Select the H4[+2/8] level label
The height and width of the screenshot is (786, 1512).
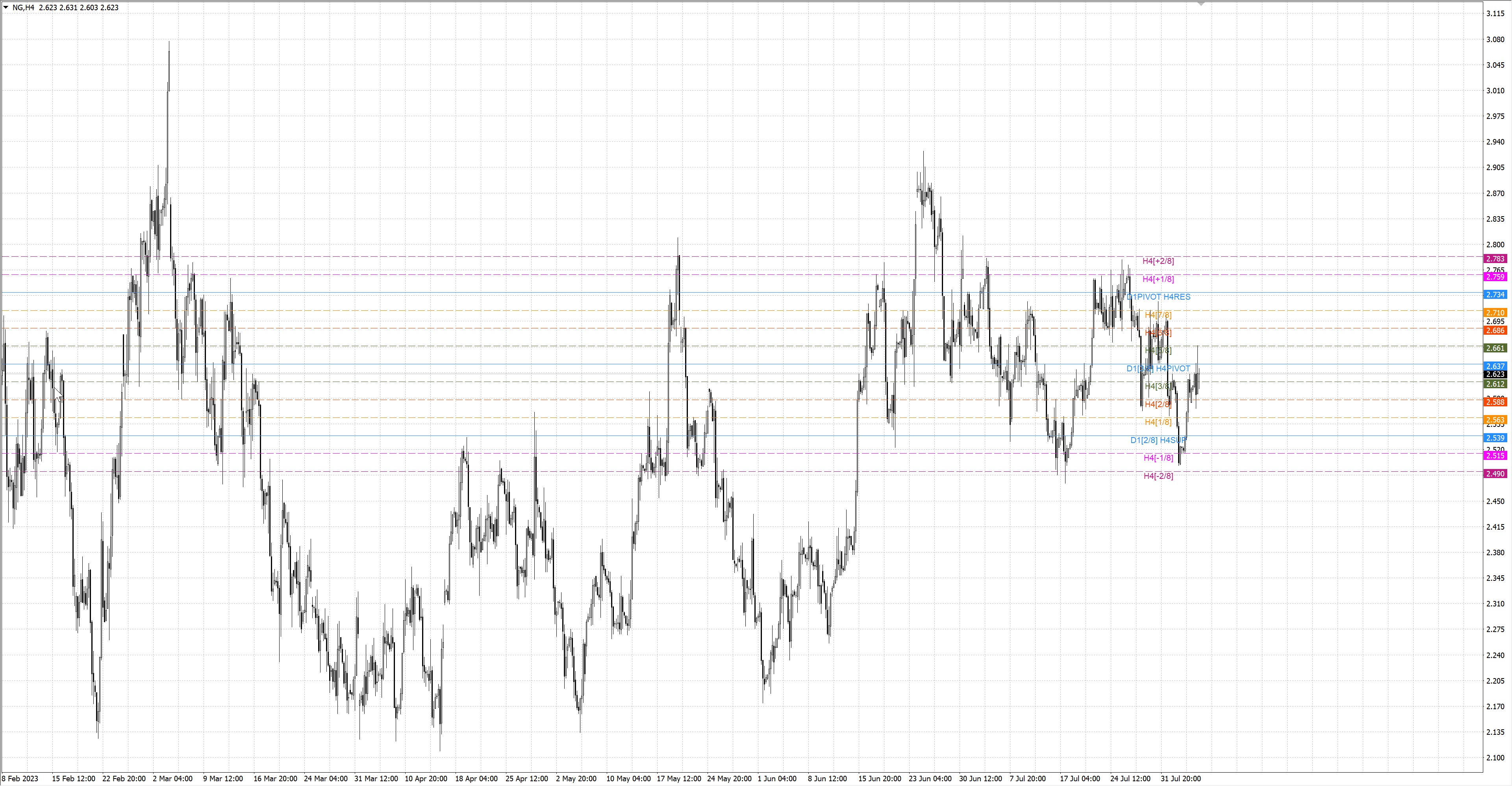pyautogui.click(x=1158, y=261)
